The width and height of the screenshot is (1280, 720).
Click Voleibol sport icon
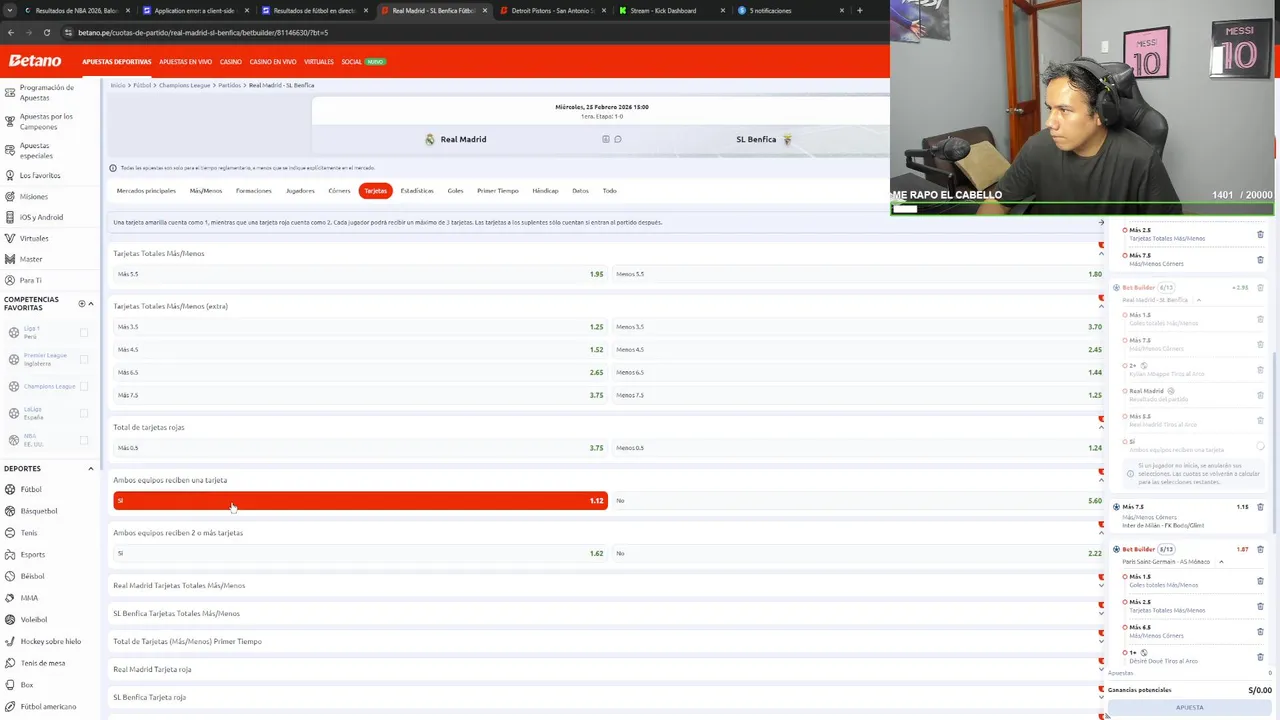[x=9, y=619]
